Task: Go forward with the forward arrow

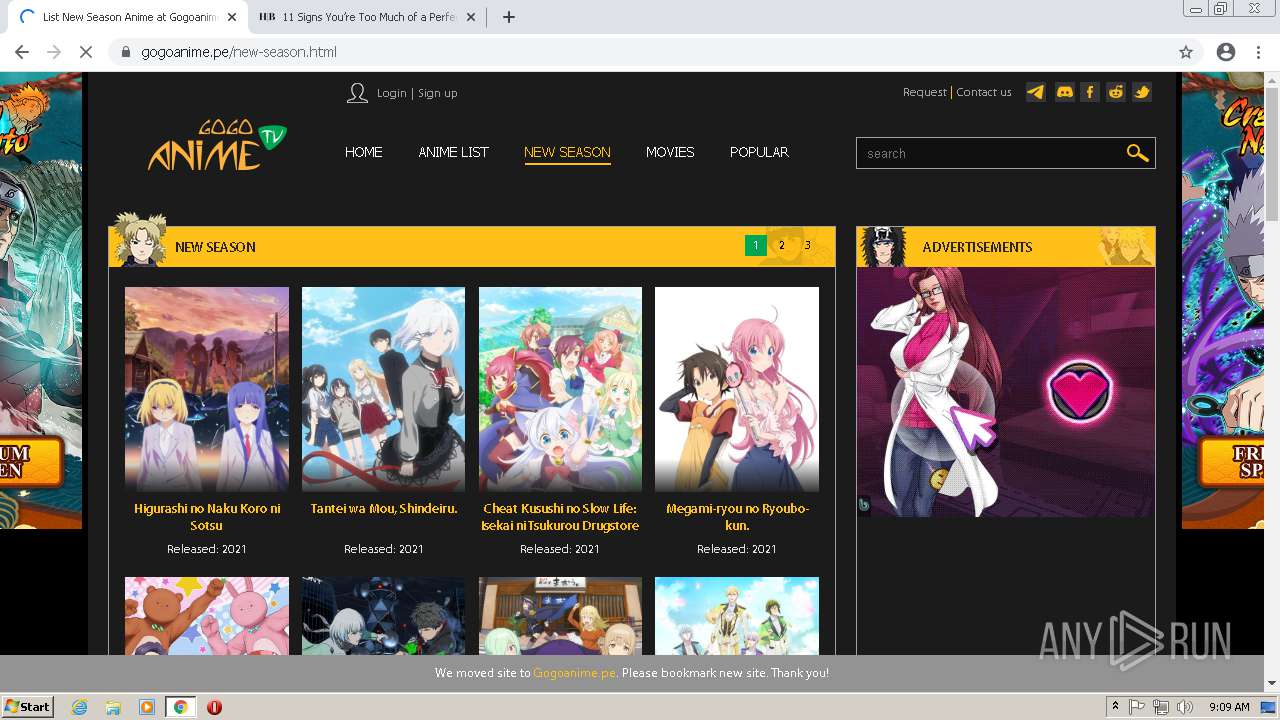Action: point(54,52)
